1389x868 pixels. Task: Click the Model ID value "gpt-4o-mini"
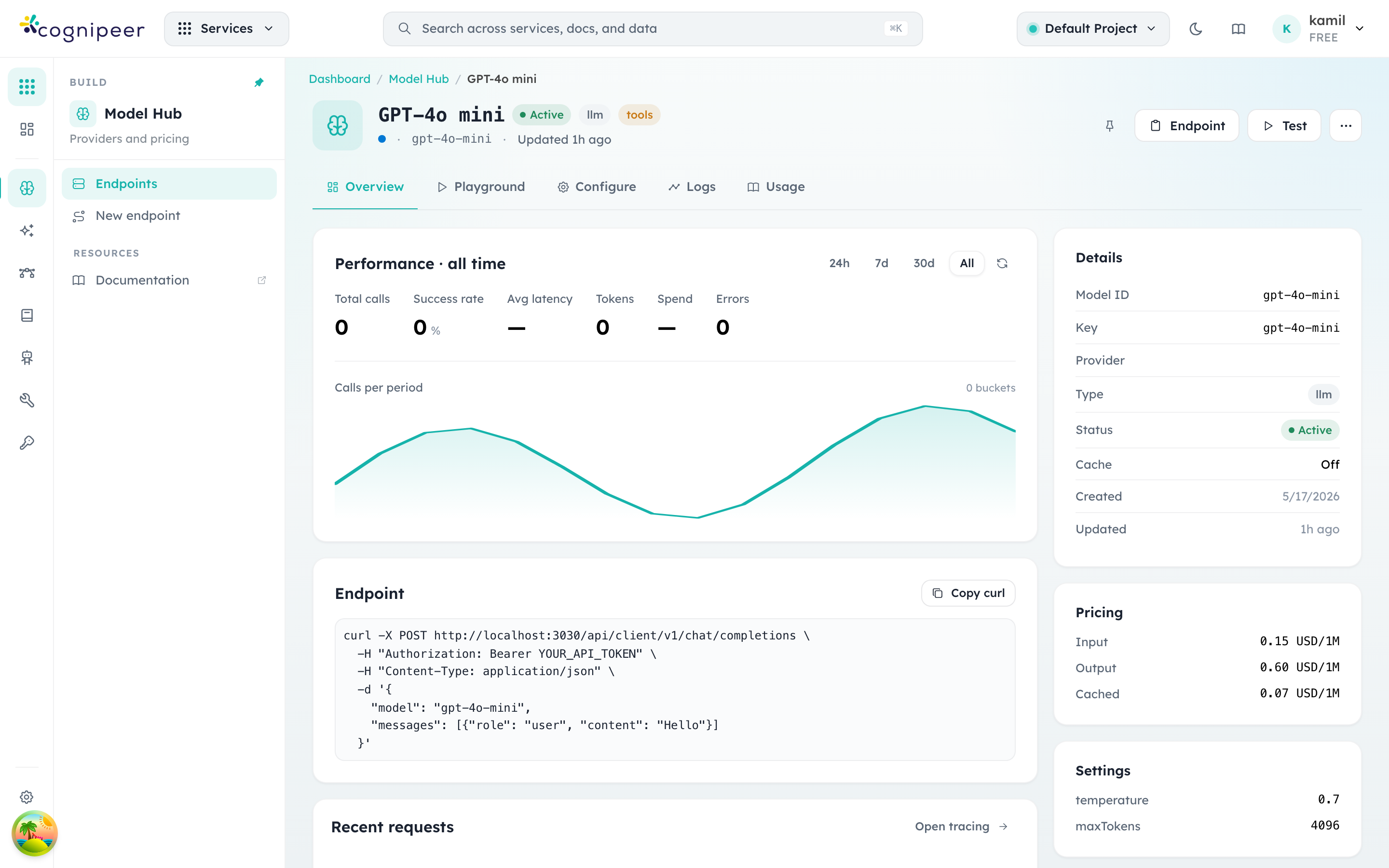point(1301,295)
